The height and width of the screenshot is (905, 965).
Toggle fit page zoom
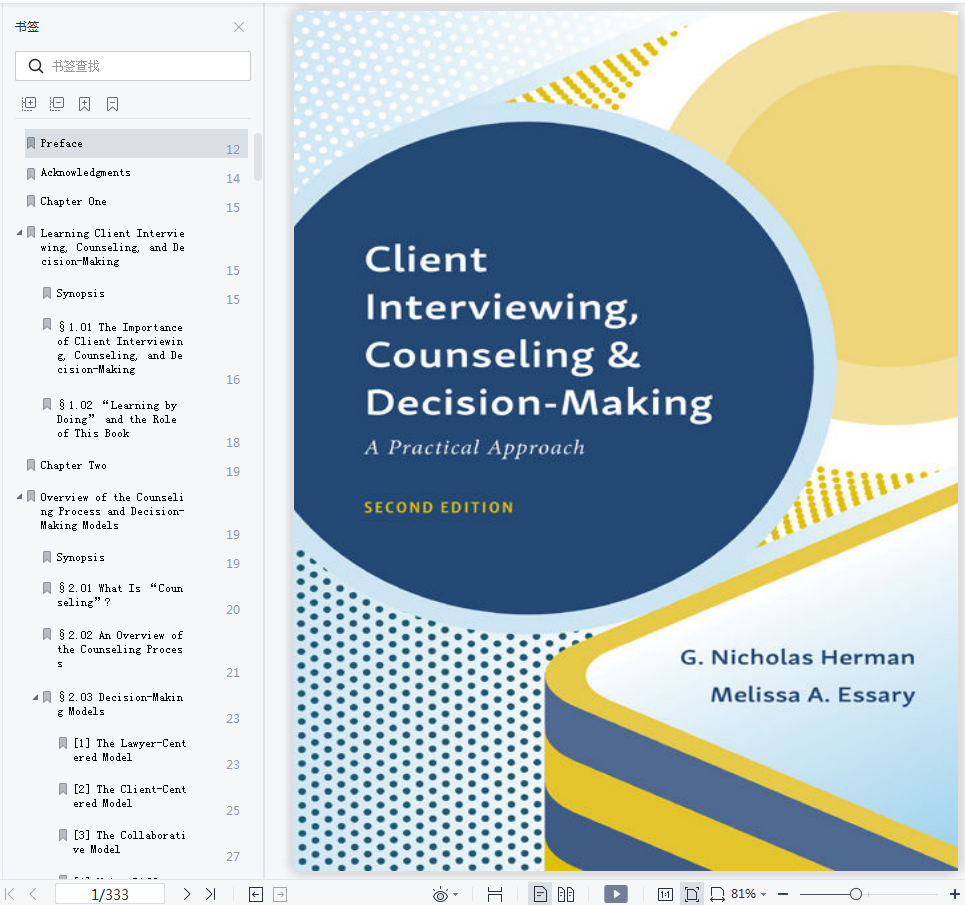pyautogui.click(x=691, y=894)
